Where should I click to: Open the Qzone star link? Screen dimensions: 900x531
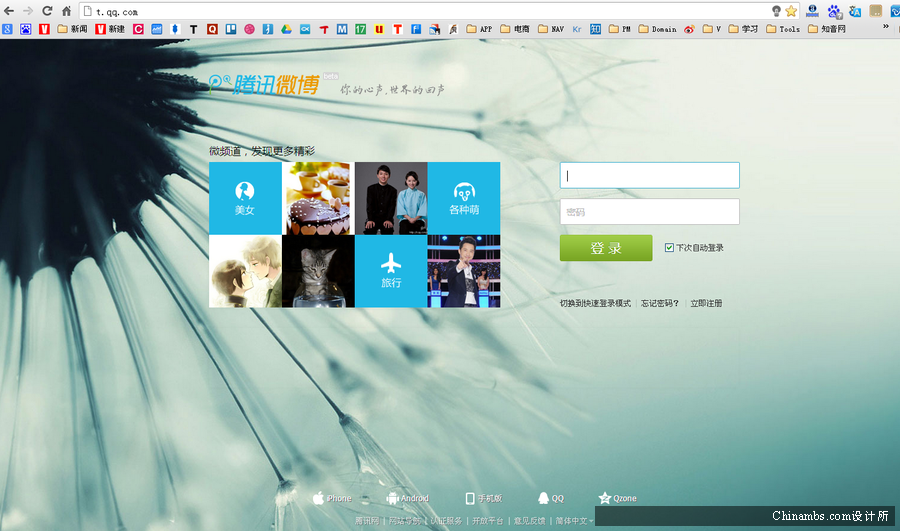coord(617,498)
